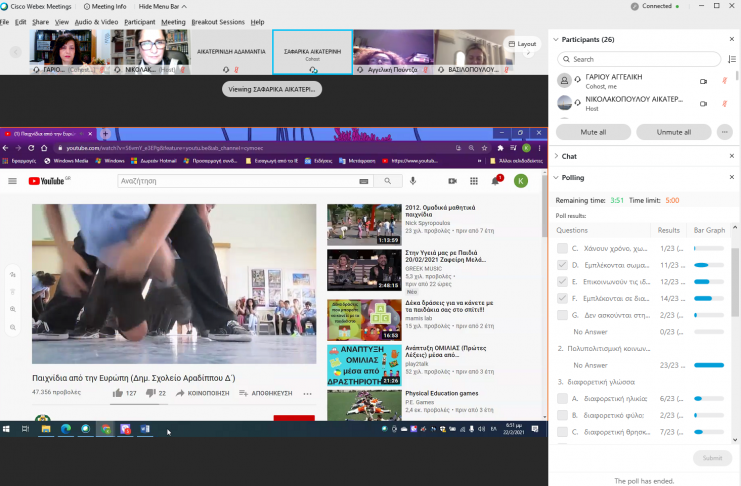Show previous participants with left arrow in video strip
The image size is (741, 486).
point(16,52)
